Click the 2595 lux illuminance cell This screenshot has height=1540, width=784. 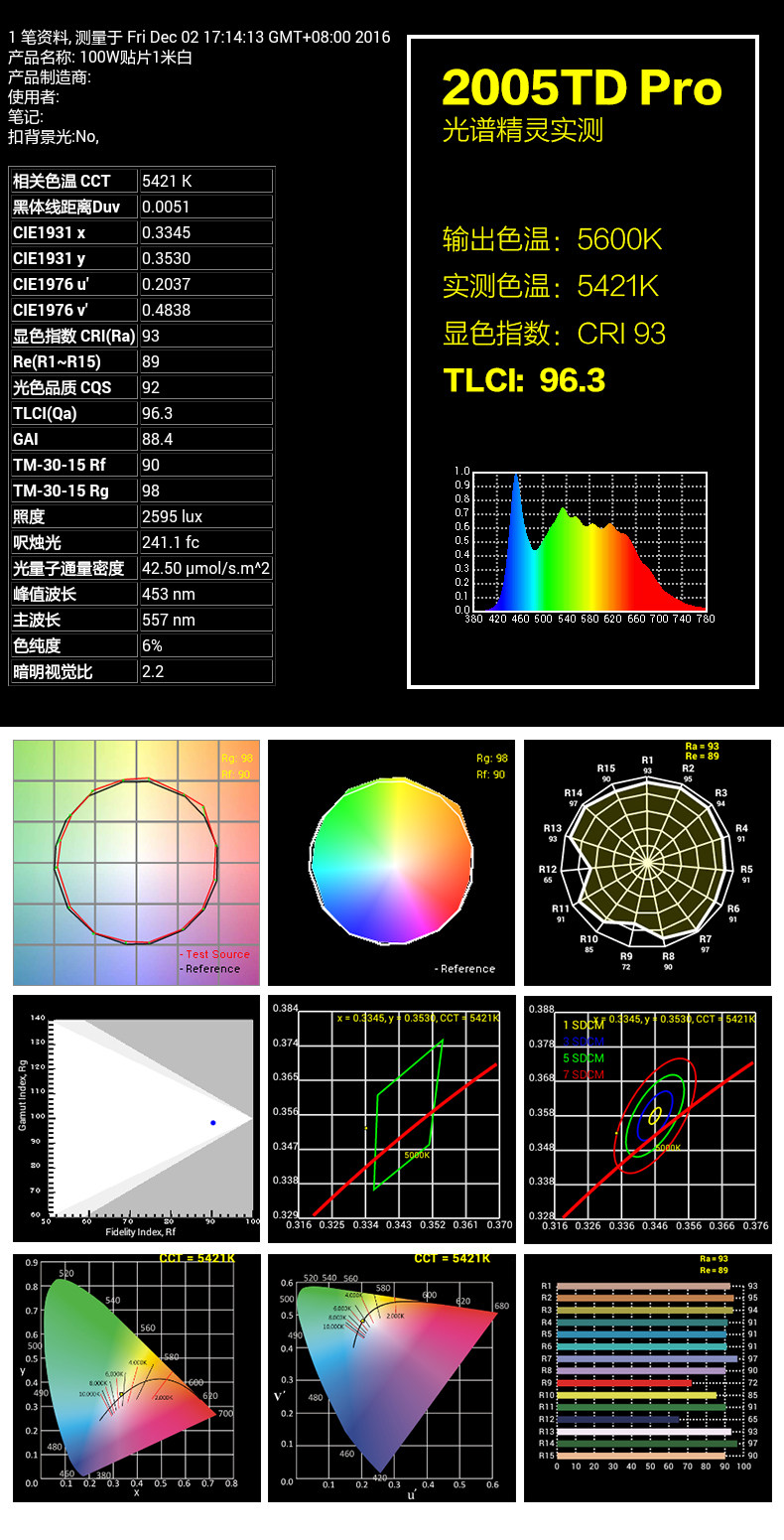coord(205,516)
